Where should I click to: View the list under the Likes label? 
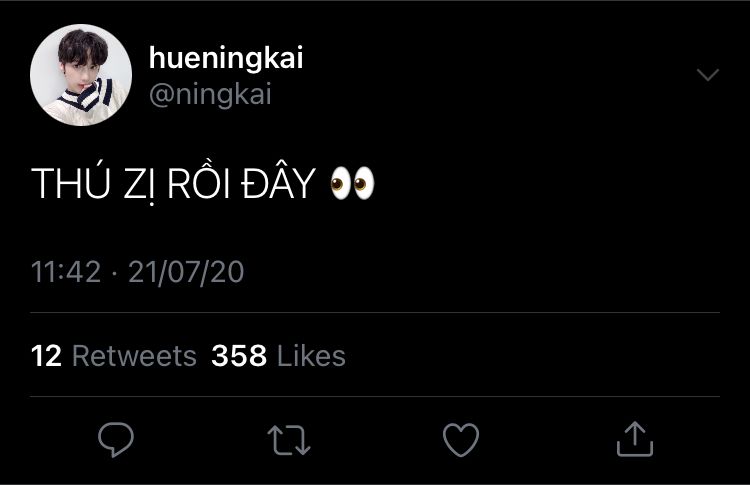point(311,356)
